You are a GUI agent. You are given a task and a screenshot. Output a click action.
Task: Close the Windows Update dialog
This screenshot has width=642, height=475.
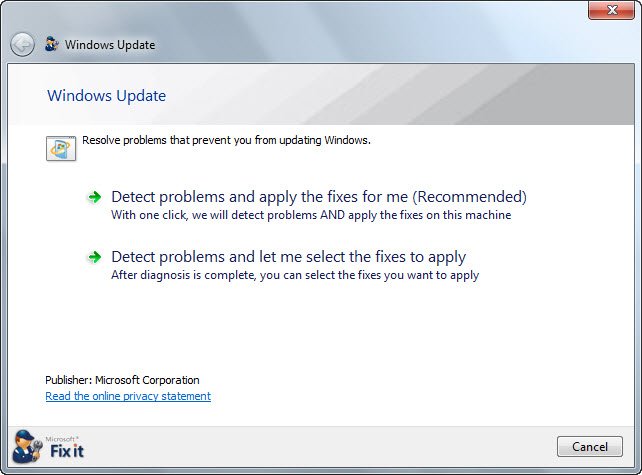[x=611, y=10]
